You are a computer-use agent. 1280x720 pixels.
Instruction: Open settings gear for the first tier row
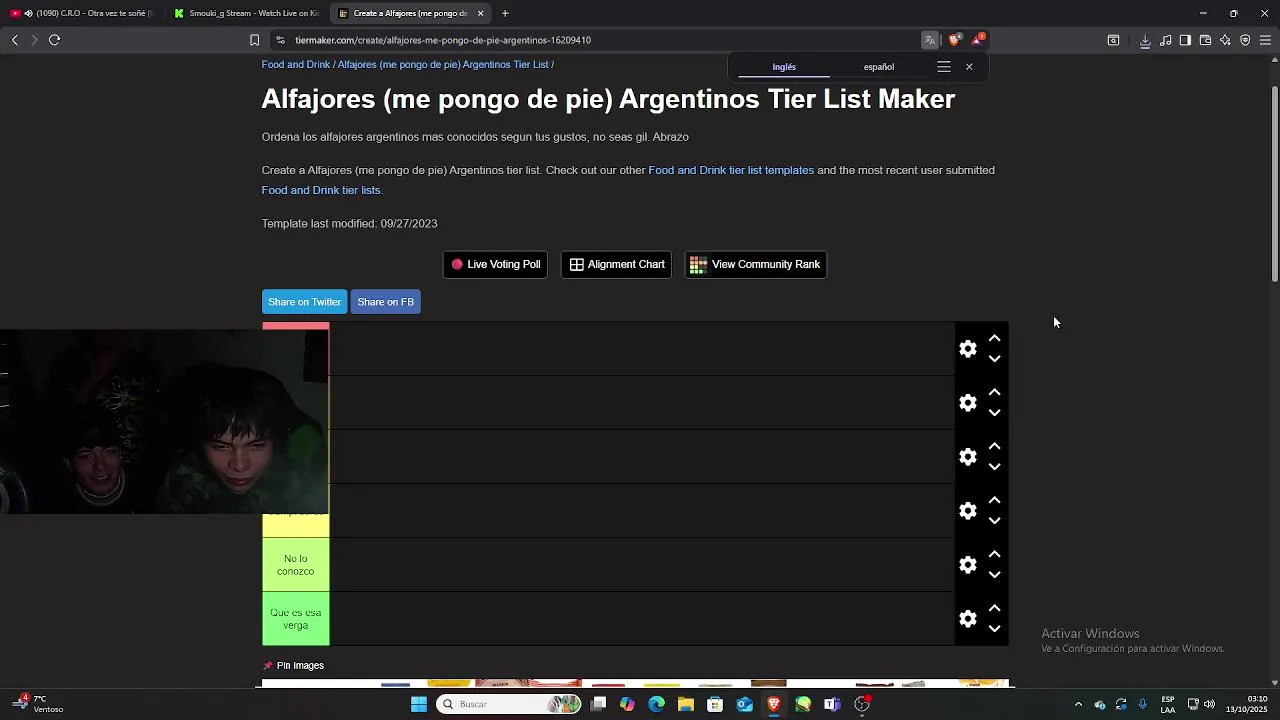(x=967, y=349)
